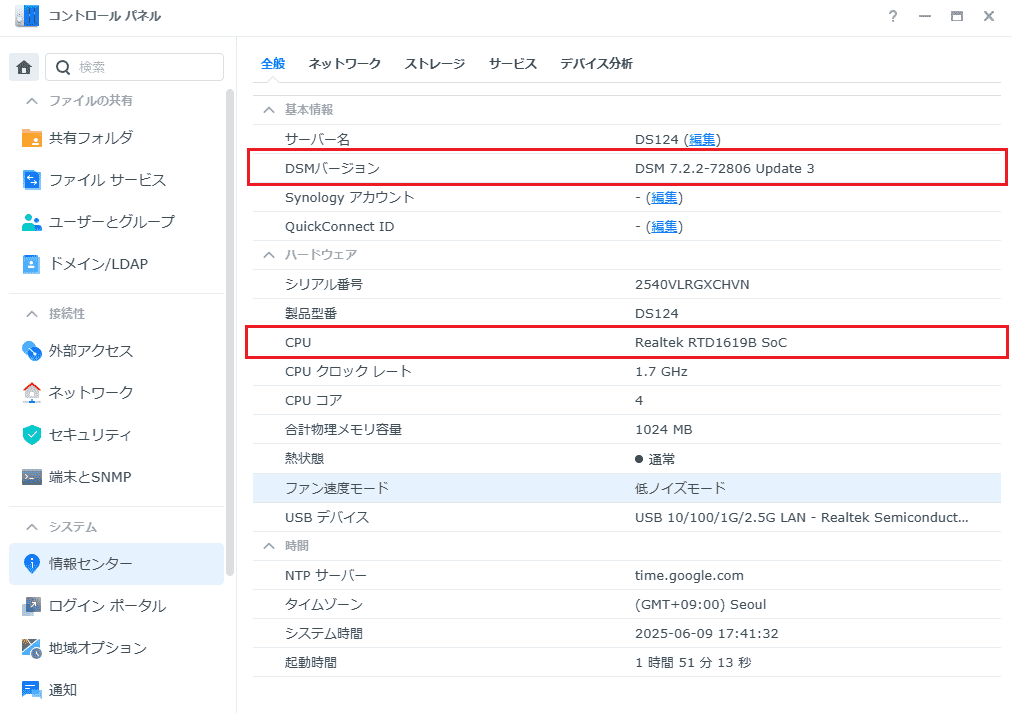
Task: Focus the 検索 search field
Action: point(134,67)
